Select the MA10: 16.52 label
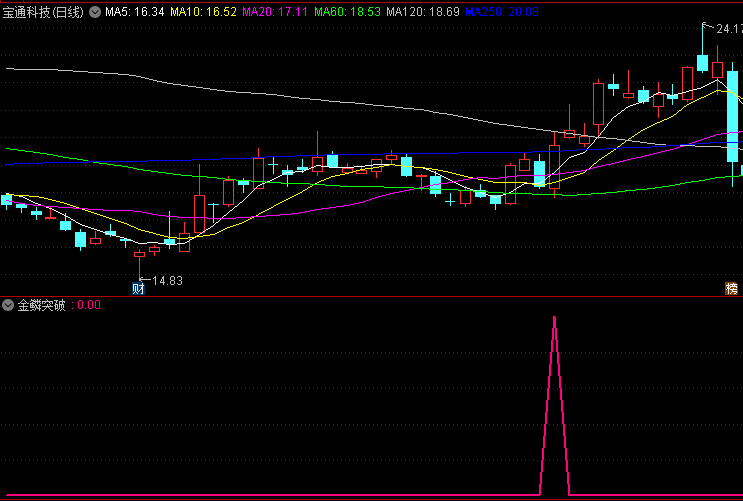The image size is (743, 501). 203,12
